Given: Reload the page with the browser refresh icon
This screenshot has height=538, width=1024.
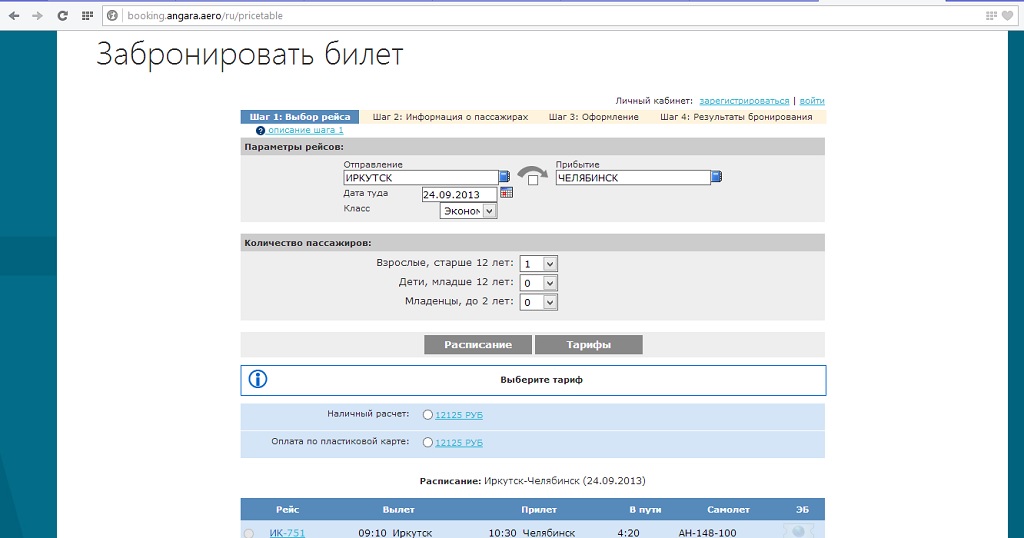Looking at the screenshot, I should click(62, 16).
